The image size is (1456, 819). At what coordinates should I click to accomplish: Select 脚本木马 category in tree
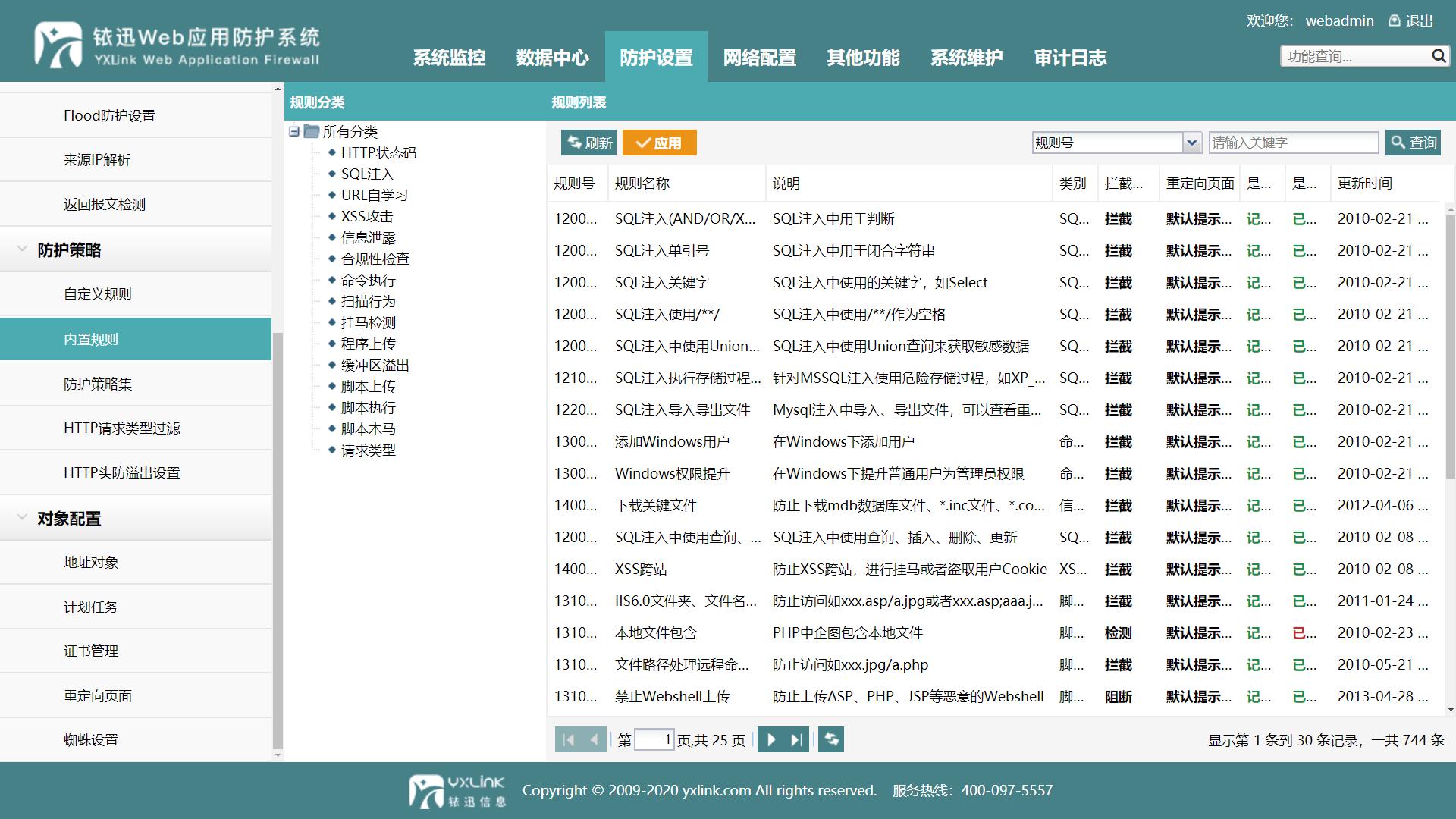coord(368,428)
